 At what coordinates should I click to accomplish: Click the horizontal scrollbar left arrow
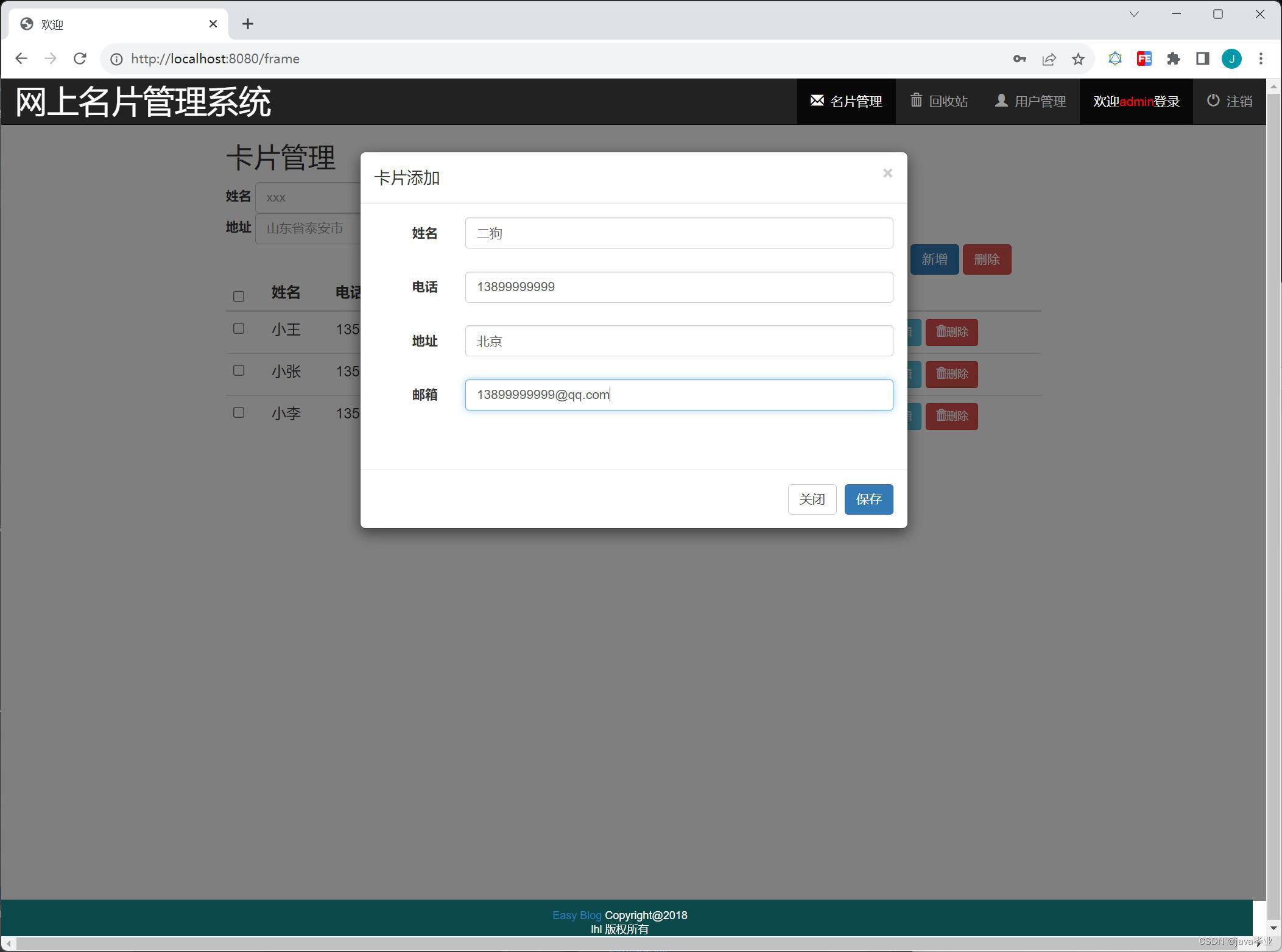click(x=9, y=943)
